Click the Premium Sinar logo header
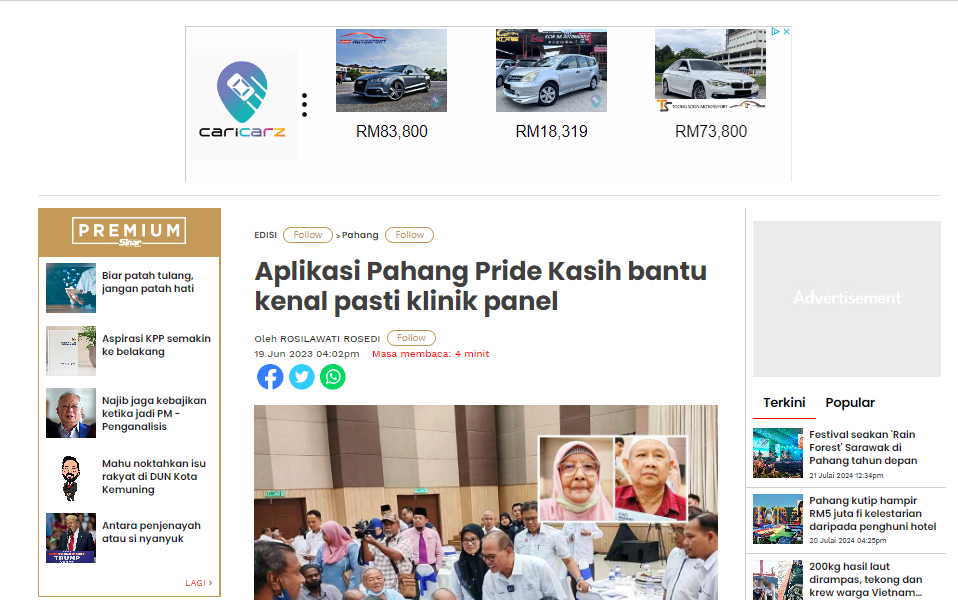This screenshot has width=958, height=600. 129,232
